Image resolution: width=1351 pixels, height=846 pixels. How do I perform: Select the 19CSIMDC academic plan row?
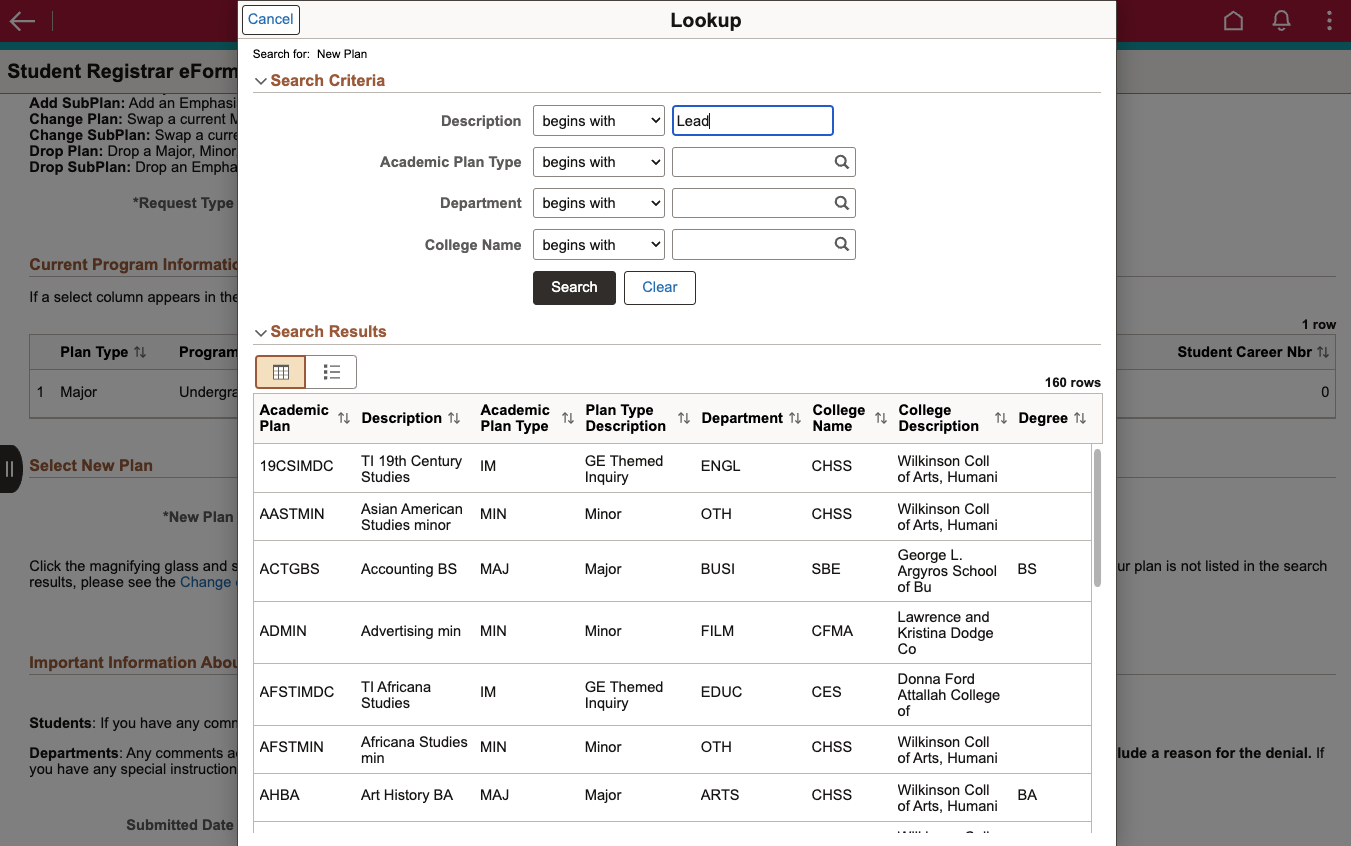672,469
